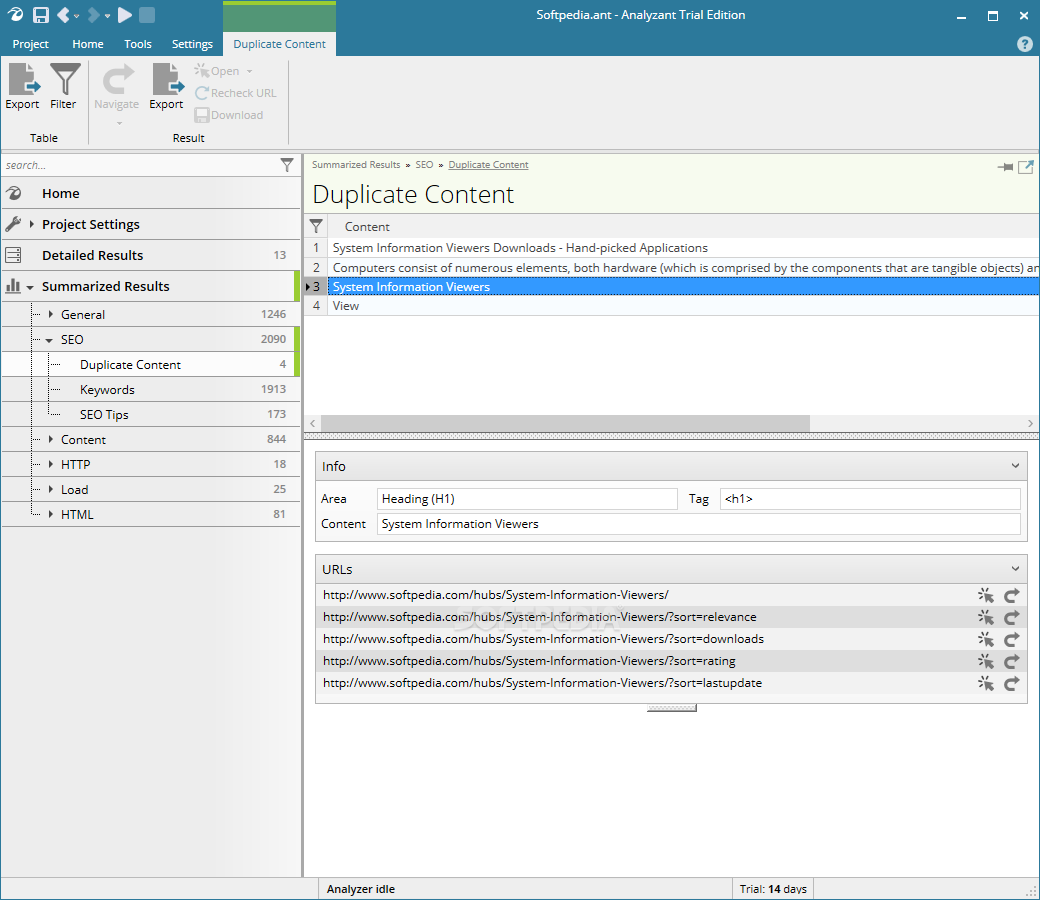Click the Analyzant logo icon in title bar
Screen dimensions: 1040x900
click(x=15, y=15)
